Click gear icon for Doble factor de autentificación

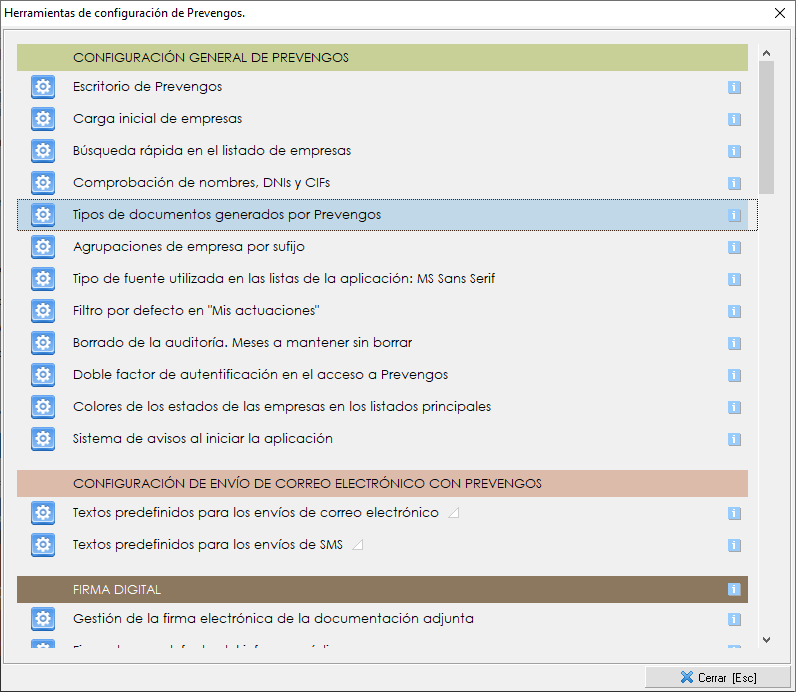(42, 375)
